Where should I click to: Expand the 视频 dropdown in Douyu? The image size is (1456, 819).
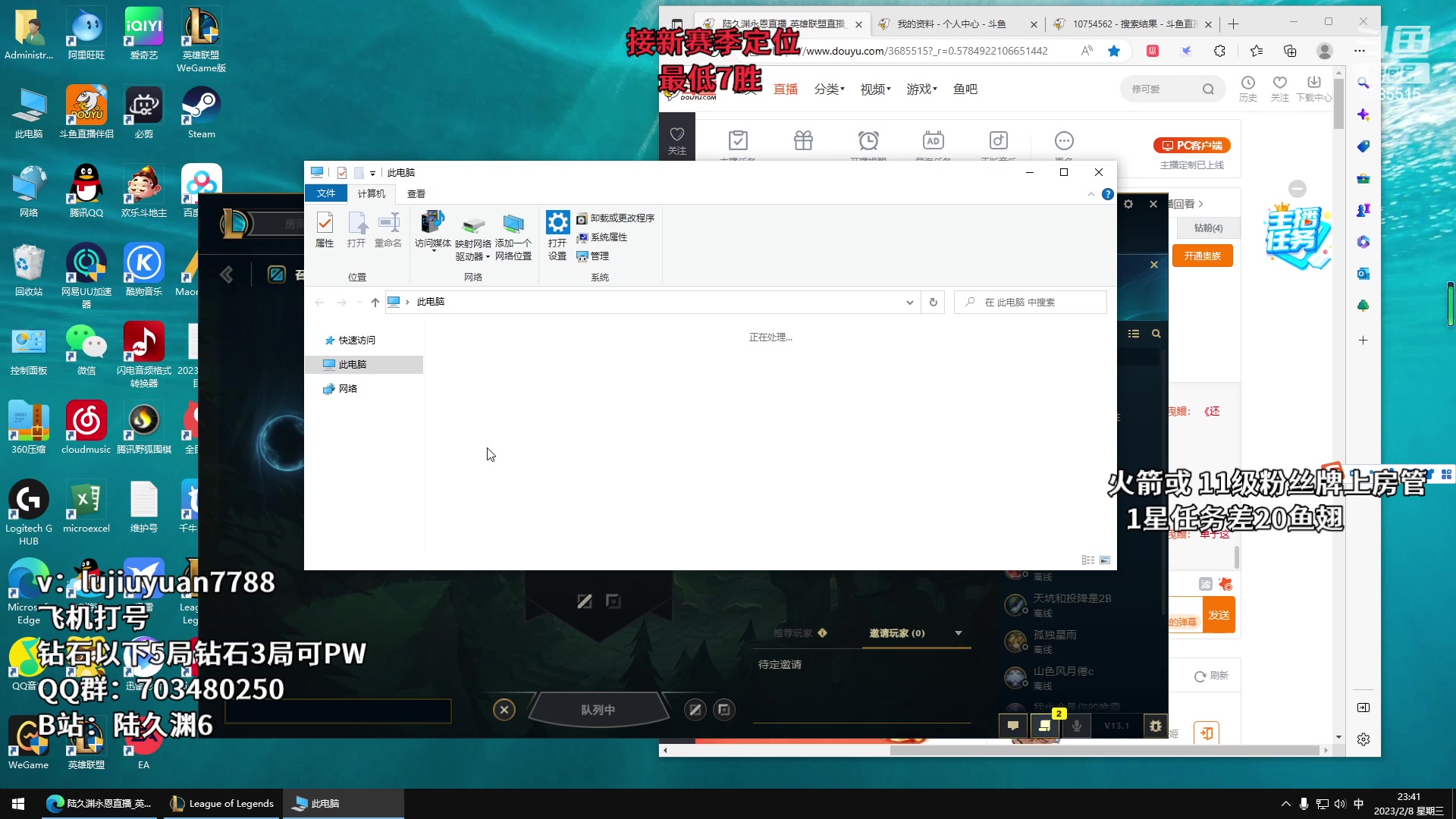(875, 89)
